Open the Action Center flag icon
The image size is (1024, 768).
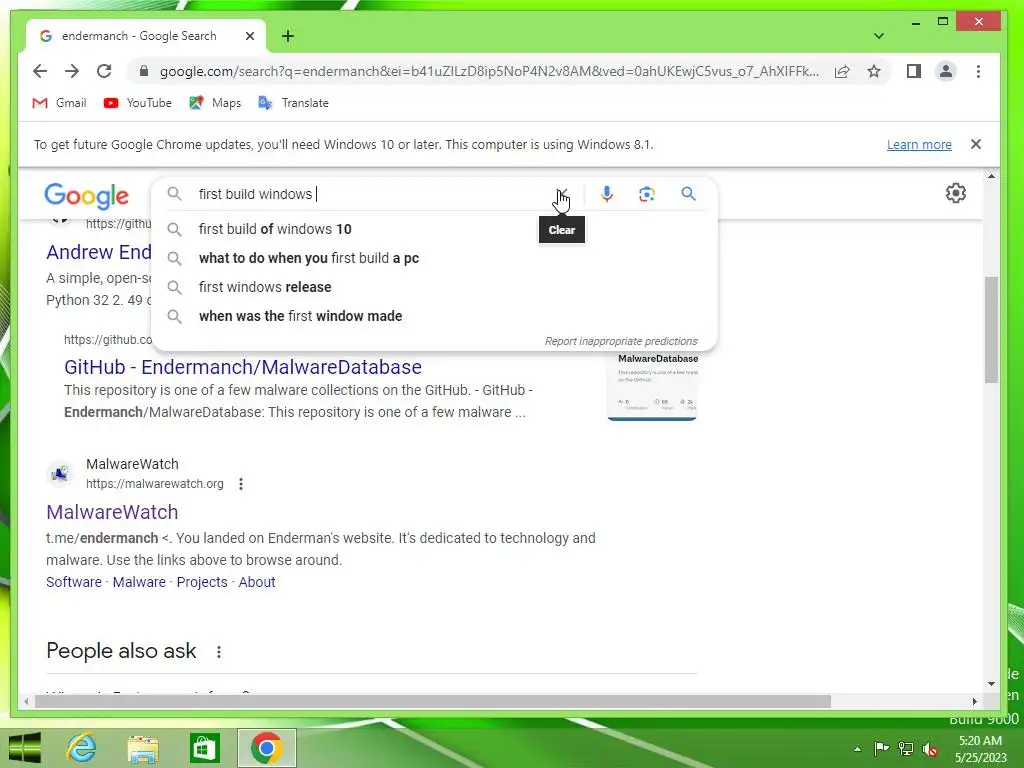click(881, 749)
